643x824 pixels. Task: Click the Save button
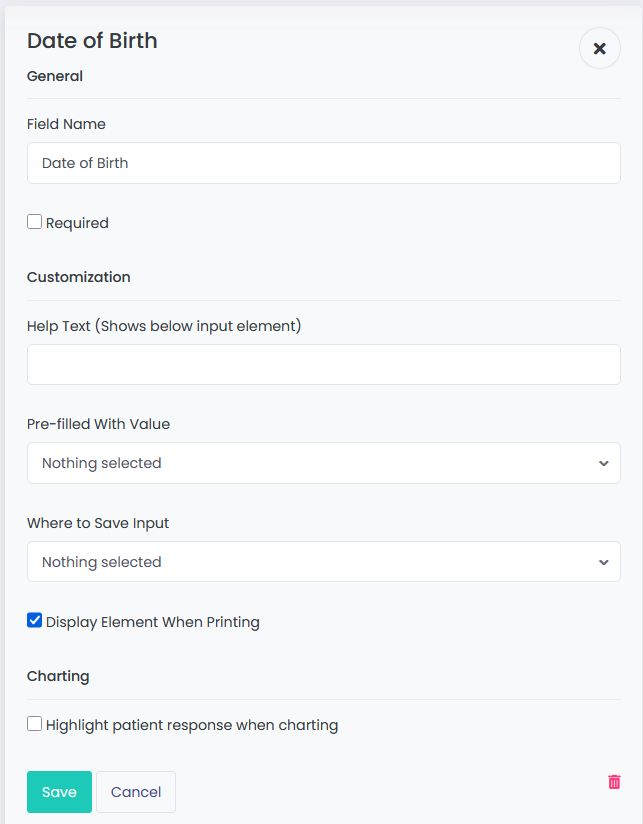click(x=59, y=792)
